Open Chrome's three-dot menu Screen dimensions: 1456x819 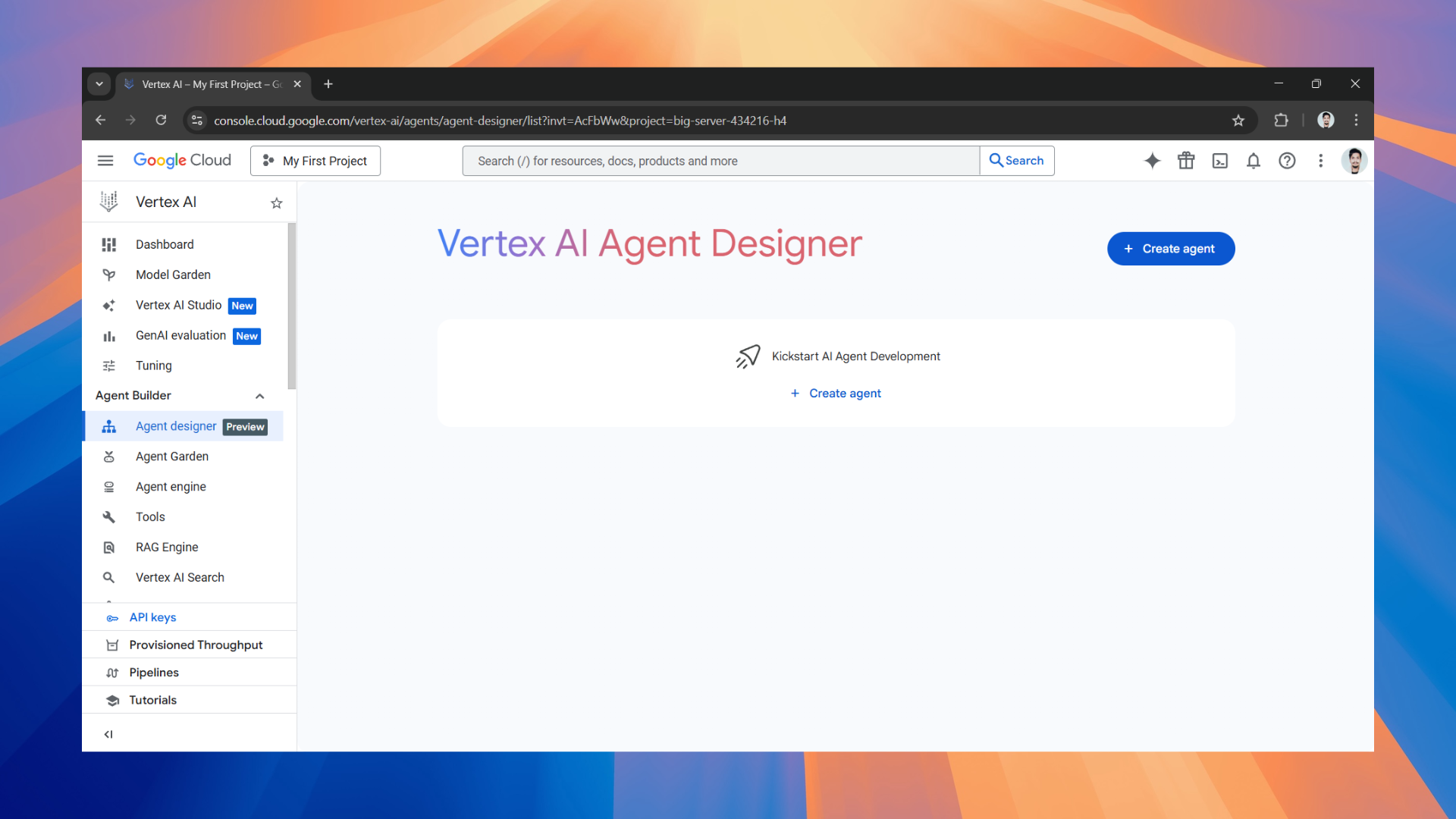click(x=1356, y=120)
